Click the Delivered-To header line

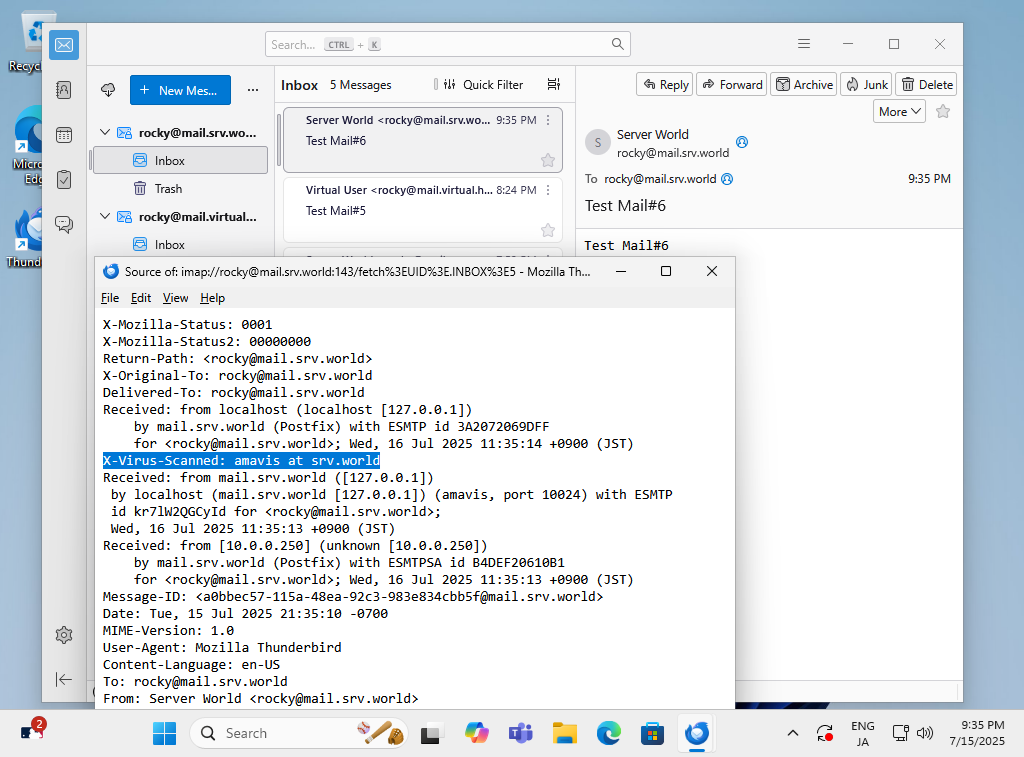pos(233,393)
